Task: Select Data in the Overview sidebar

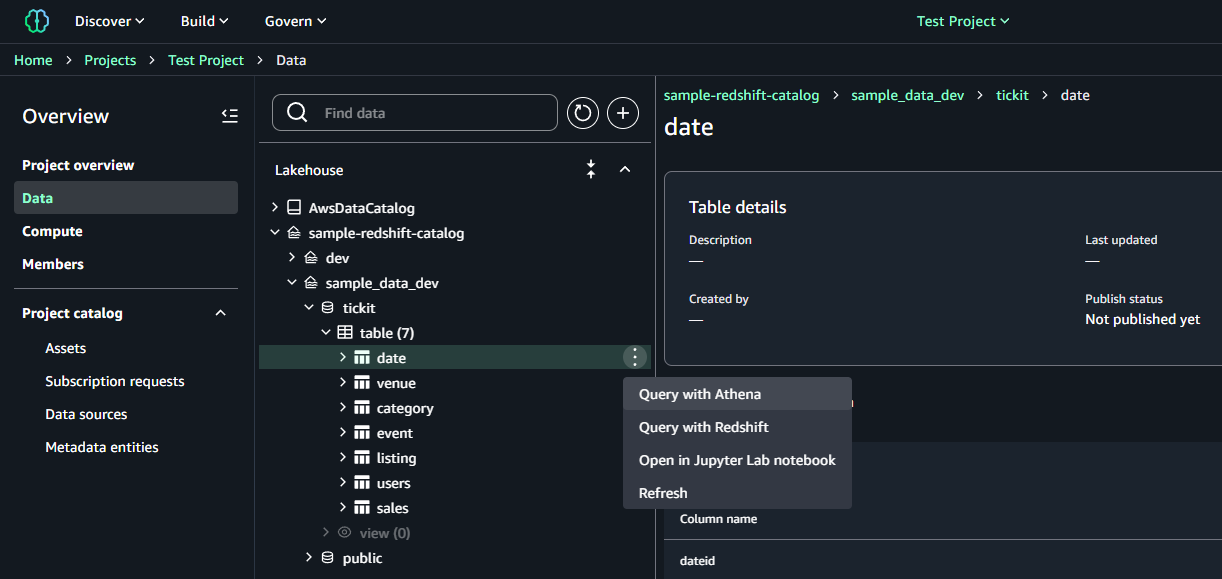Action: point(126,198)
